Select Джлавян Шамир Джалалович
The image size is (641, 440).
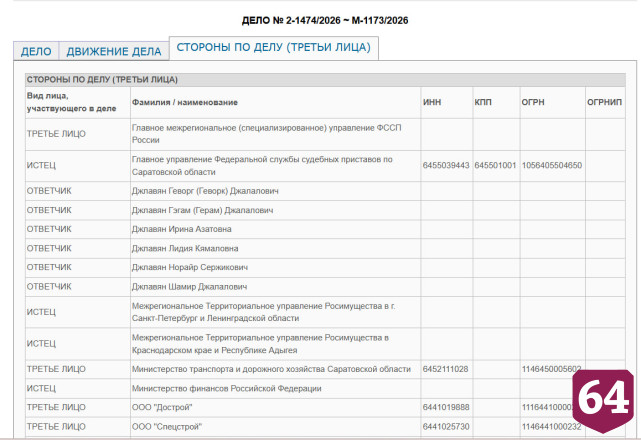point(189,287)
